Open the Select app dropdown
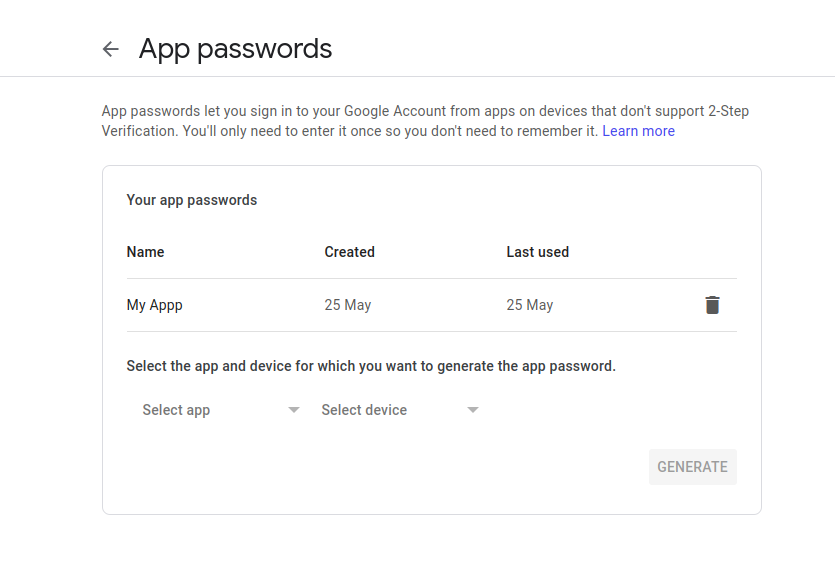 (x=200, y=409)
